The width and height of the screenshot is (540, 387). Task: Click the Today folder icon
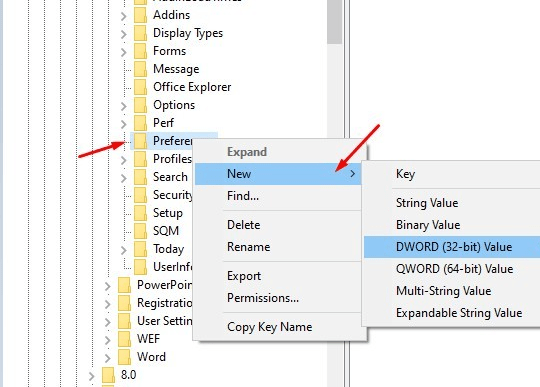click(x=140, y=249)
